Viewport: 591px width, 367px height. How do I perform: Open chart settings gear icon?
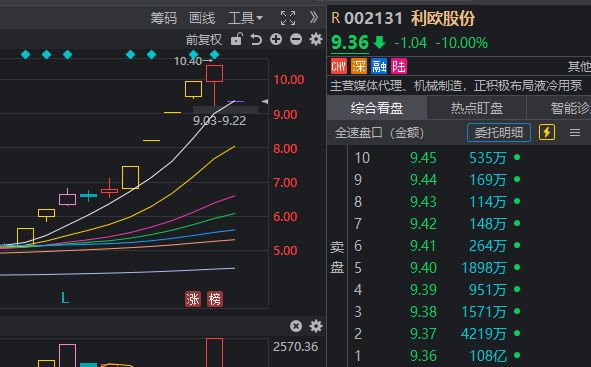pos(316,39)
